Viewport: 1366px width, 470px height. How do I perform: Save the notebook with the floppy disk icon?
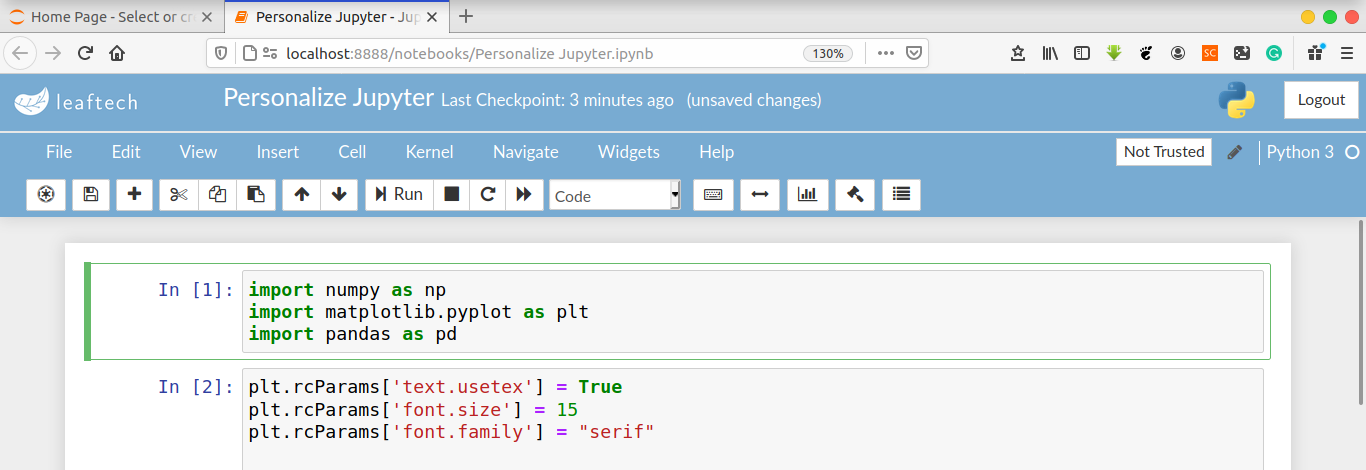click(x=91, y=195)
